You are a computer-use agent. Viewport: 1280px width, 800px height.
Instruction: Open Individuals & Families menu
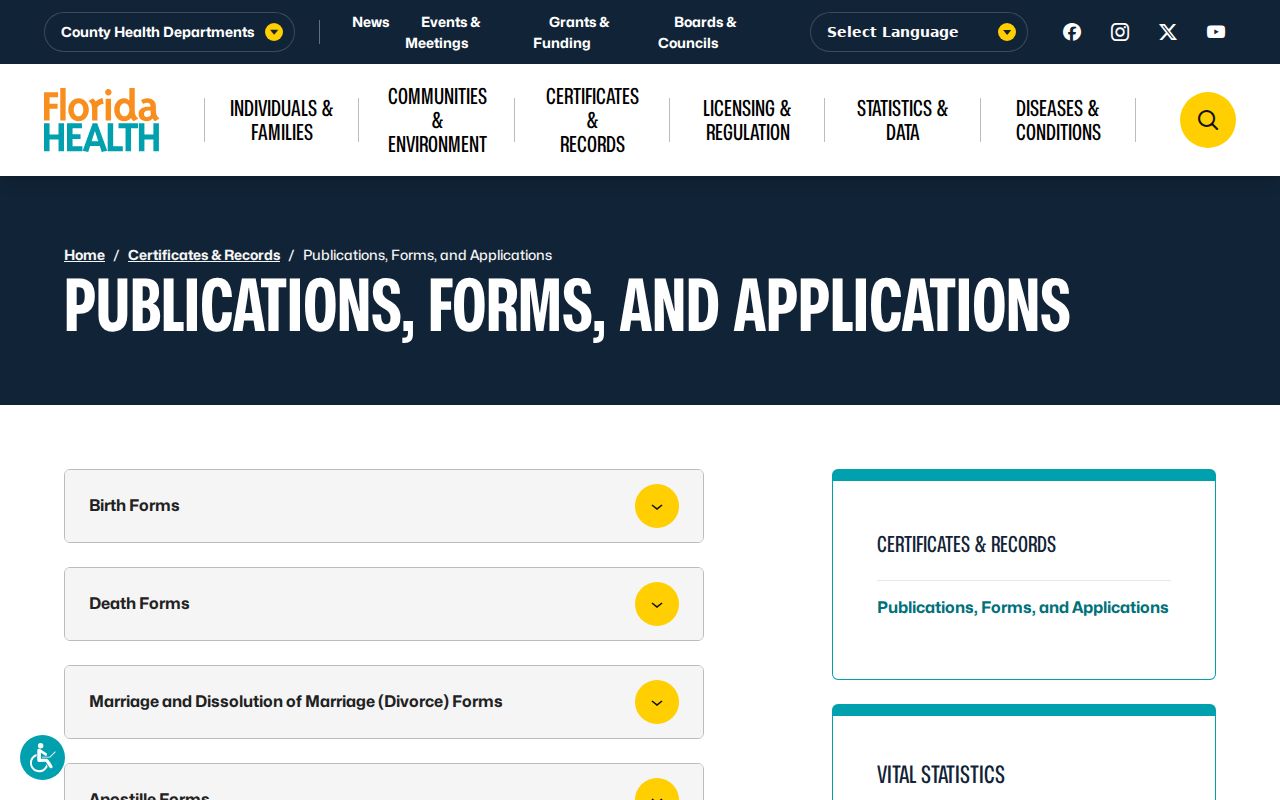point(282,120)
